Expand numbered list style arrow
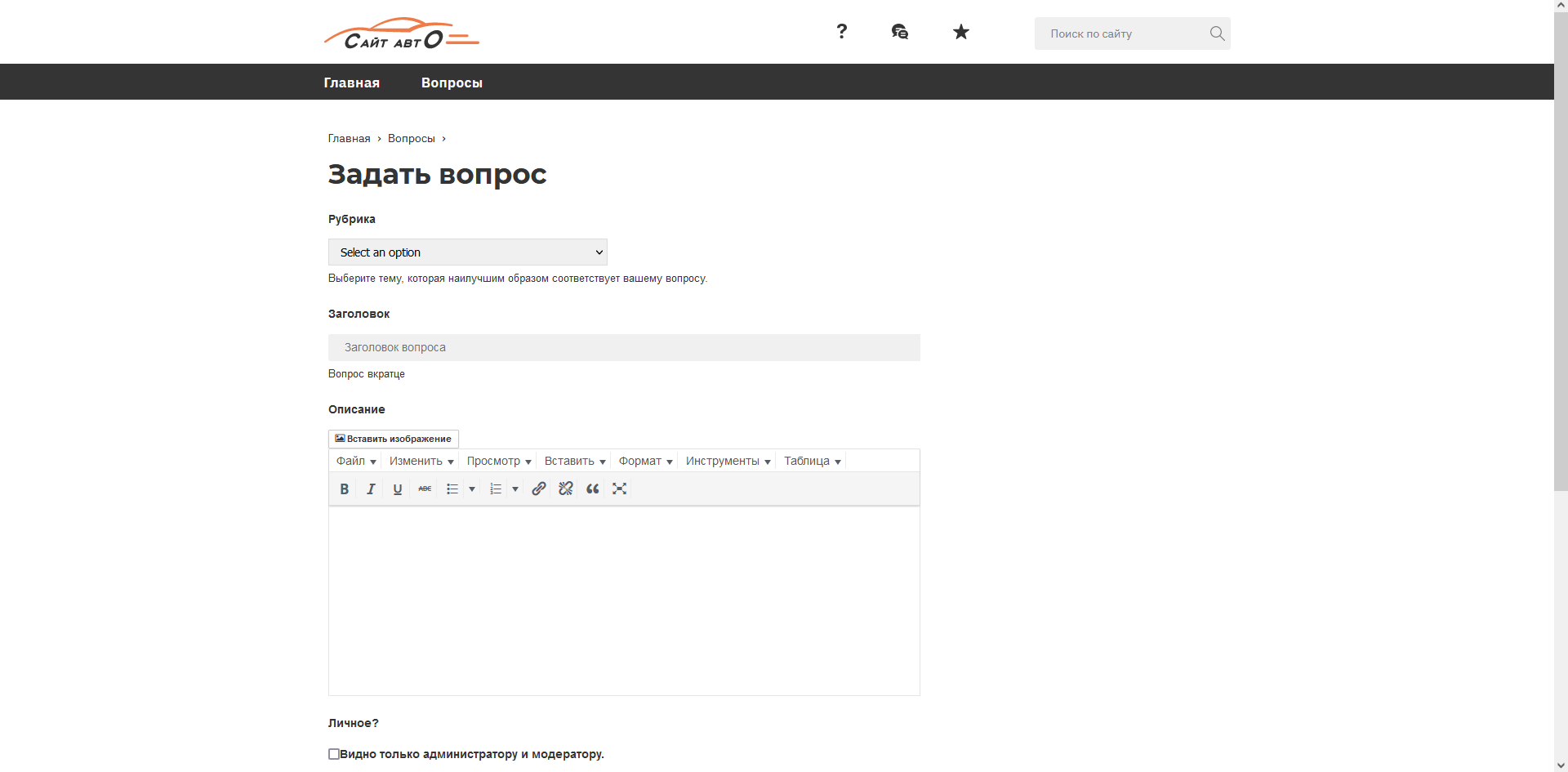 (515, 489)
